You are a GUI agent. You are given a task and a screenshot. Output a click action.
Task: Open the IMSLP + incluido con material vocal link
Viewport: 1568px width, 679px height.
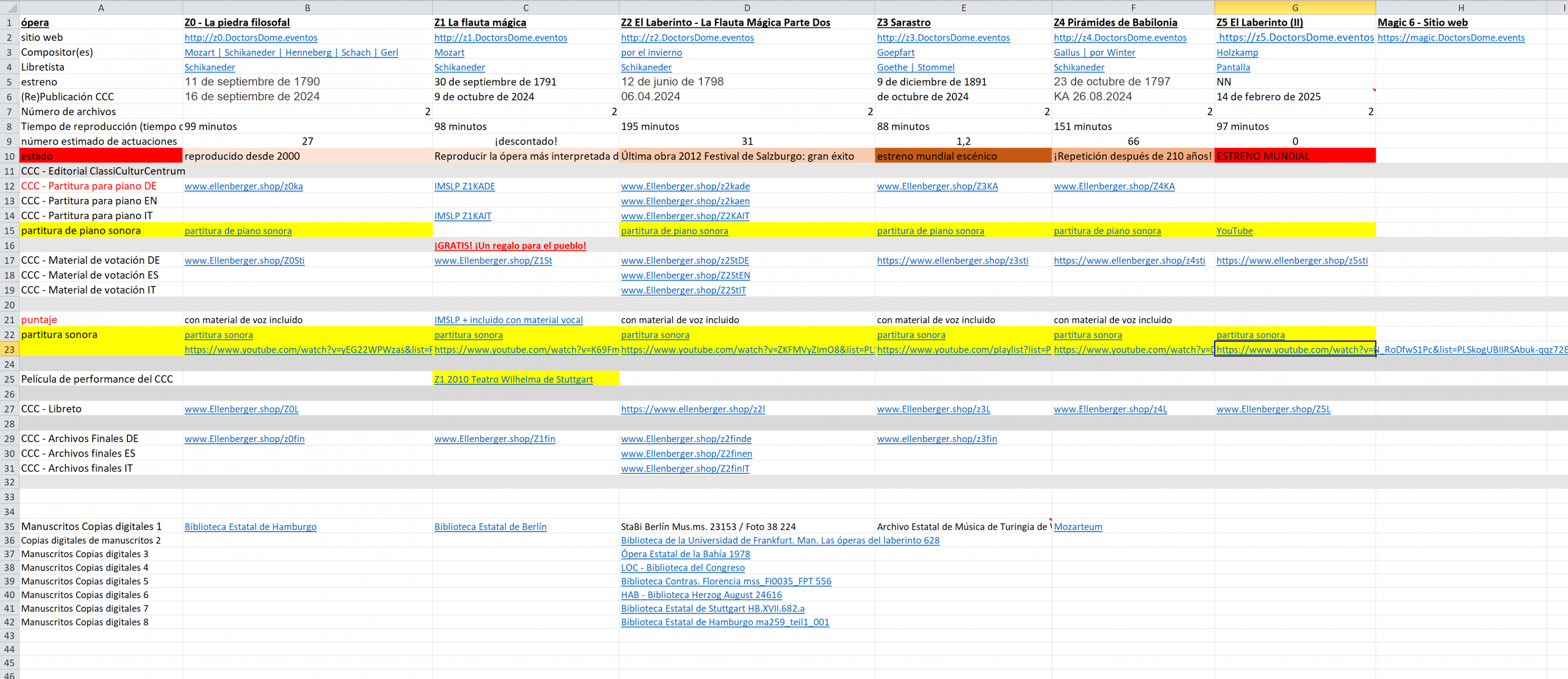[508, 320]
